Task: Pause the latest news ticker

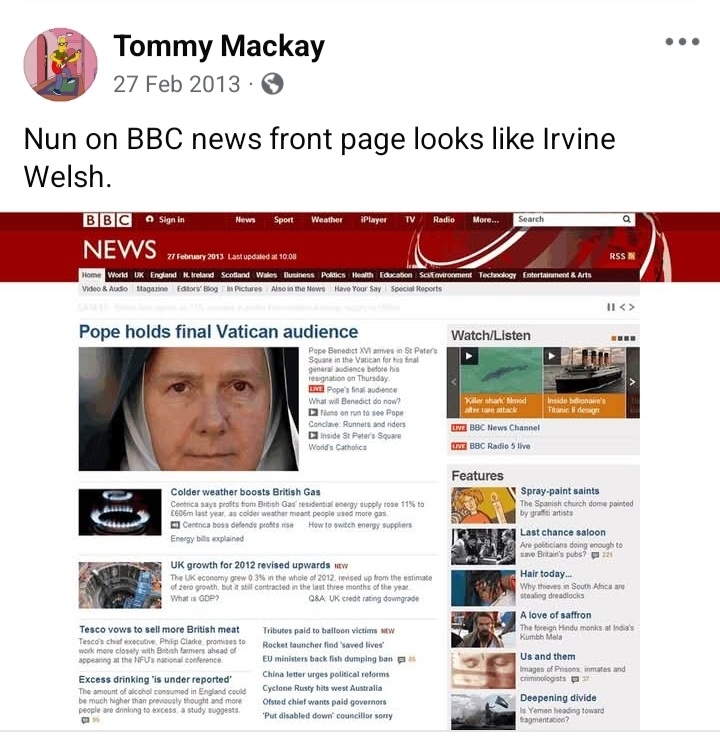Action: (x=611, y=307)
